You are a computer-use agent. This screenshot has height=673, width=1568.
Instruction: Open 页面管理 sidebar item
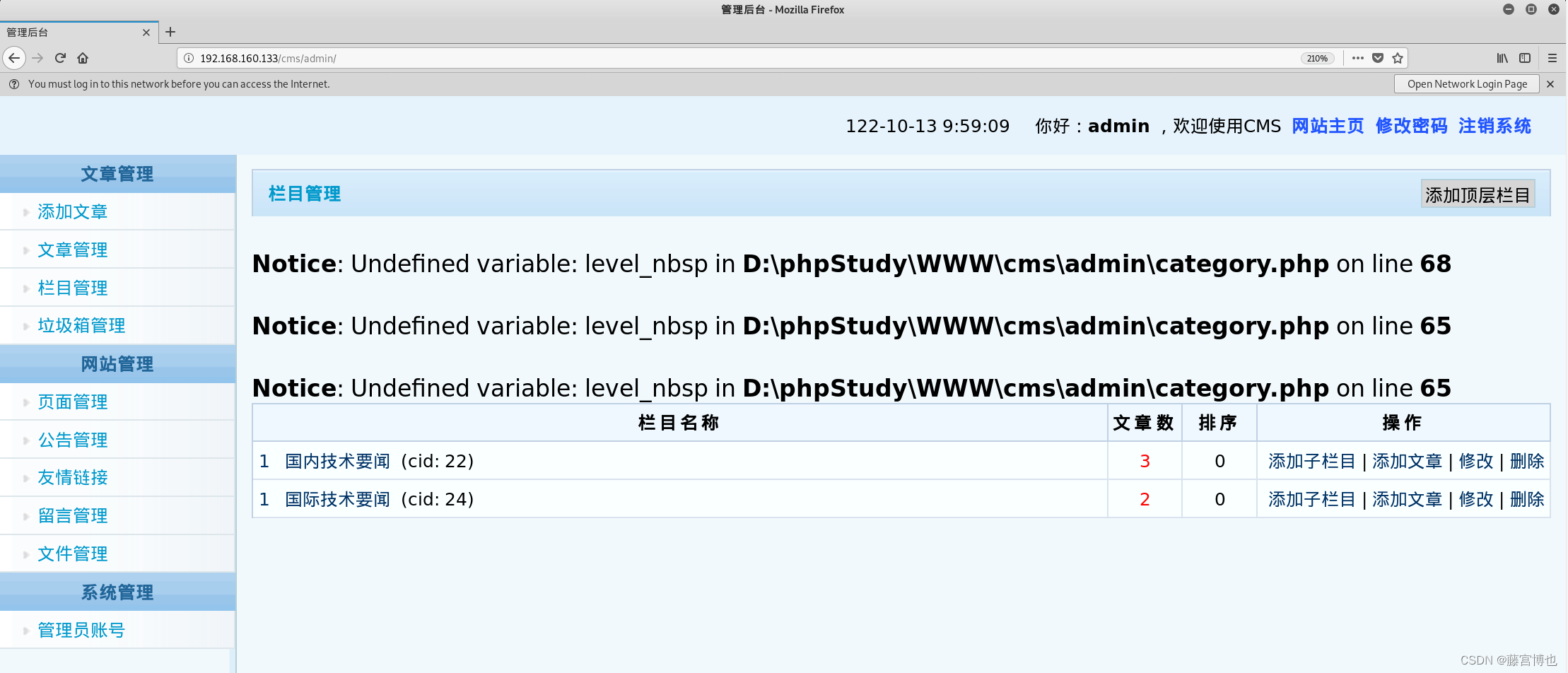pos(73,402)
